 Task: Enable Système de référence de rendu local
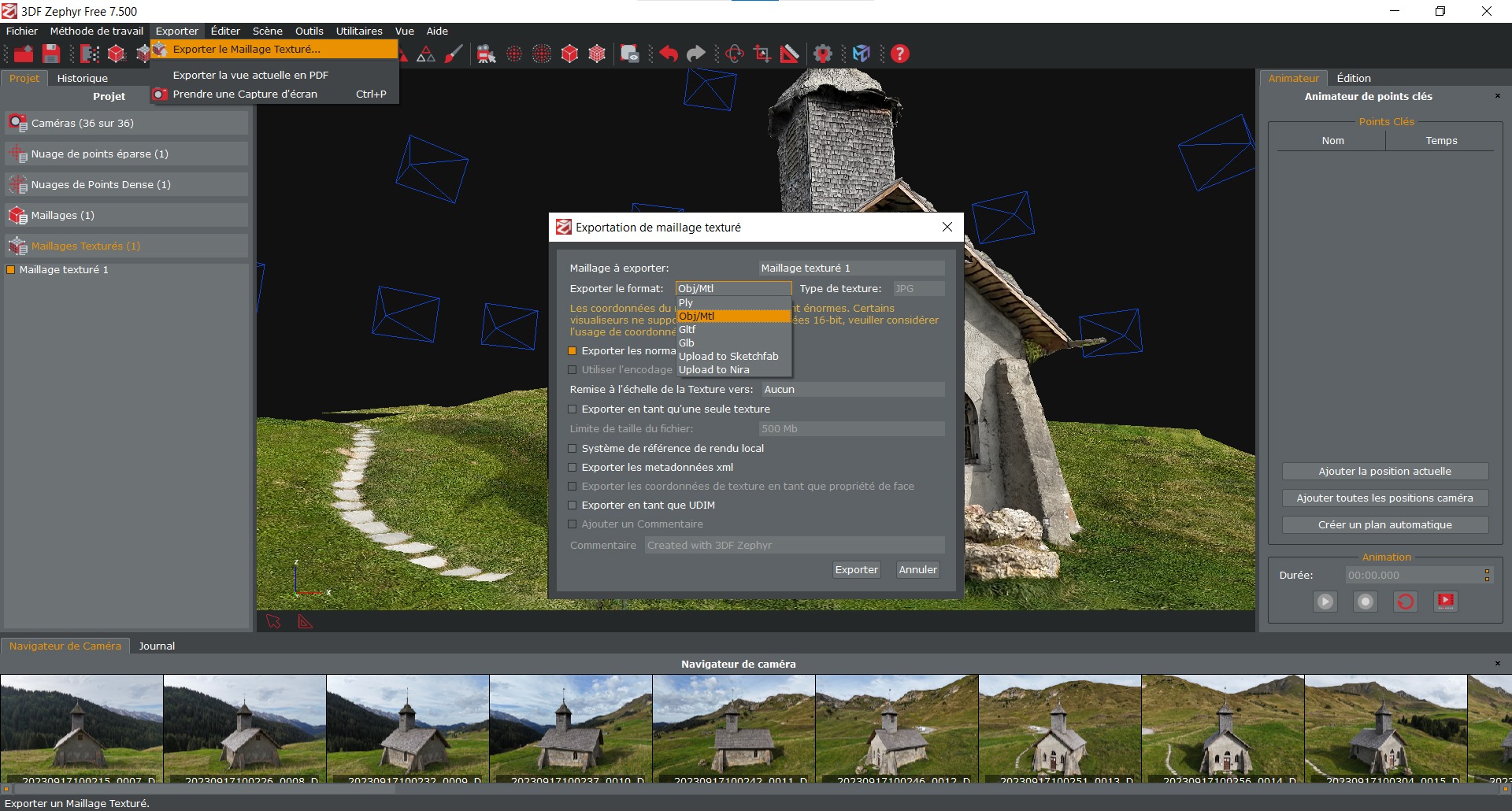[573, 449]
